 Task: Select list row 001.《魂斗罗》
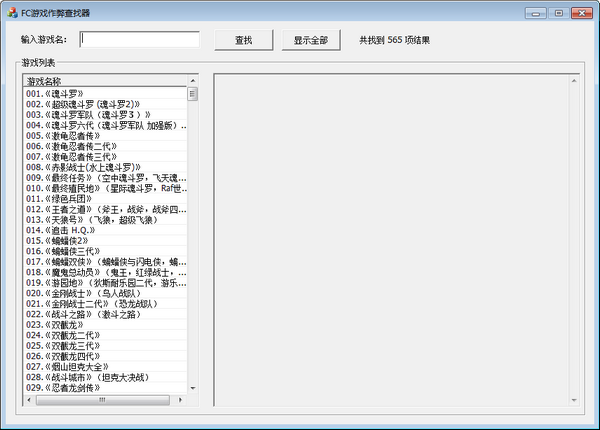point(105,93)
